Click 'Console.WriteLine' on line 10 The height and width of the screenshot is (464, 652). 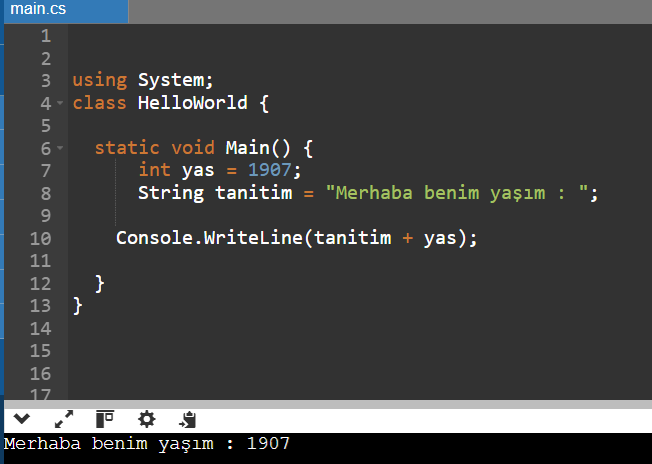click(209, 238)
